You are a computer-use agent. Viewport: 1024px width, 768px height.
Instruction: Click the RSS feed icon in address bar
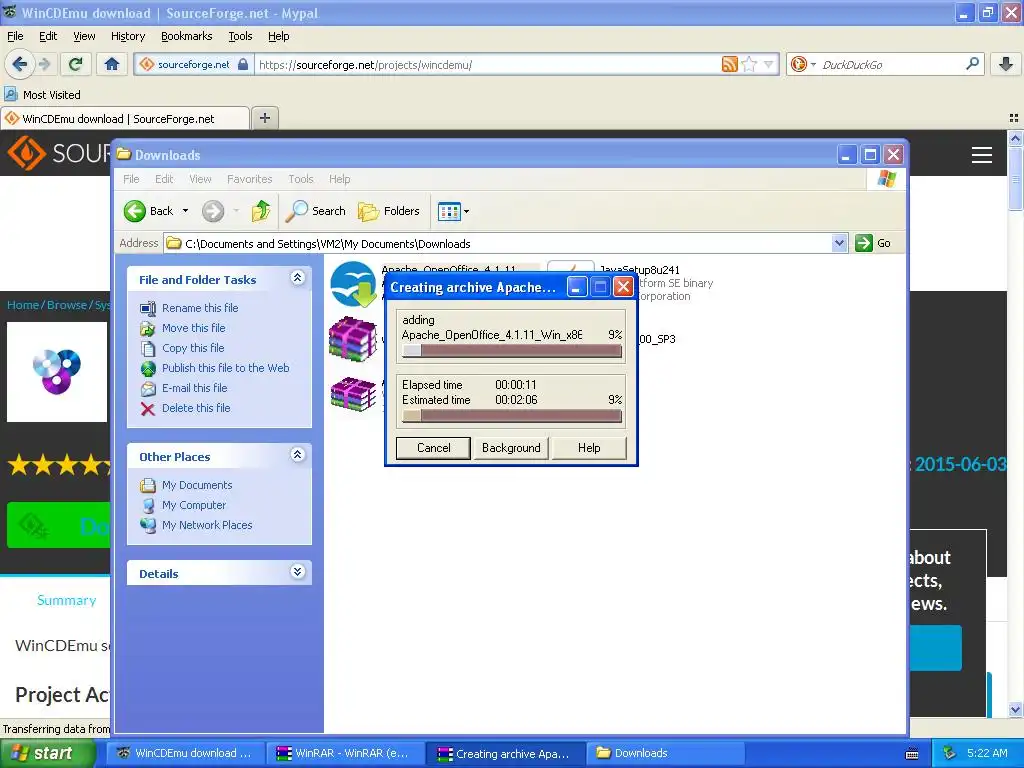pyautogui.click(x=729, y=64)
